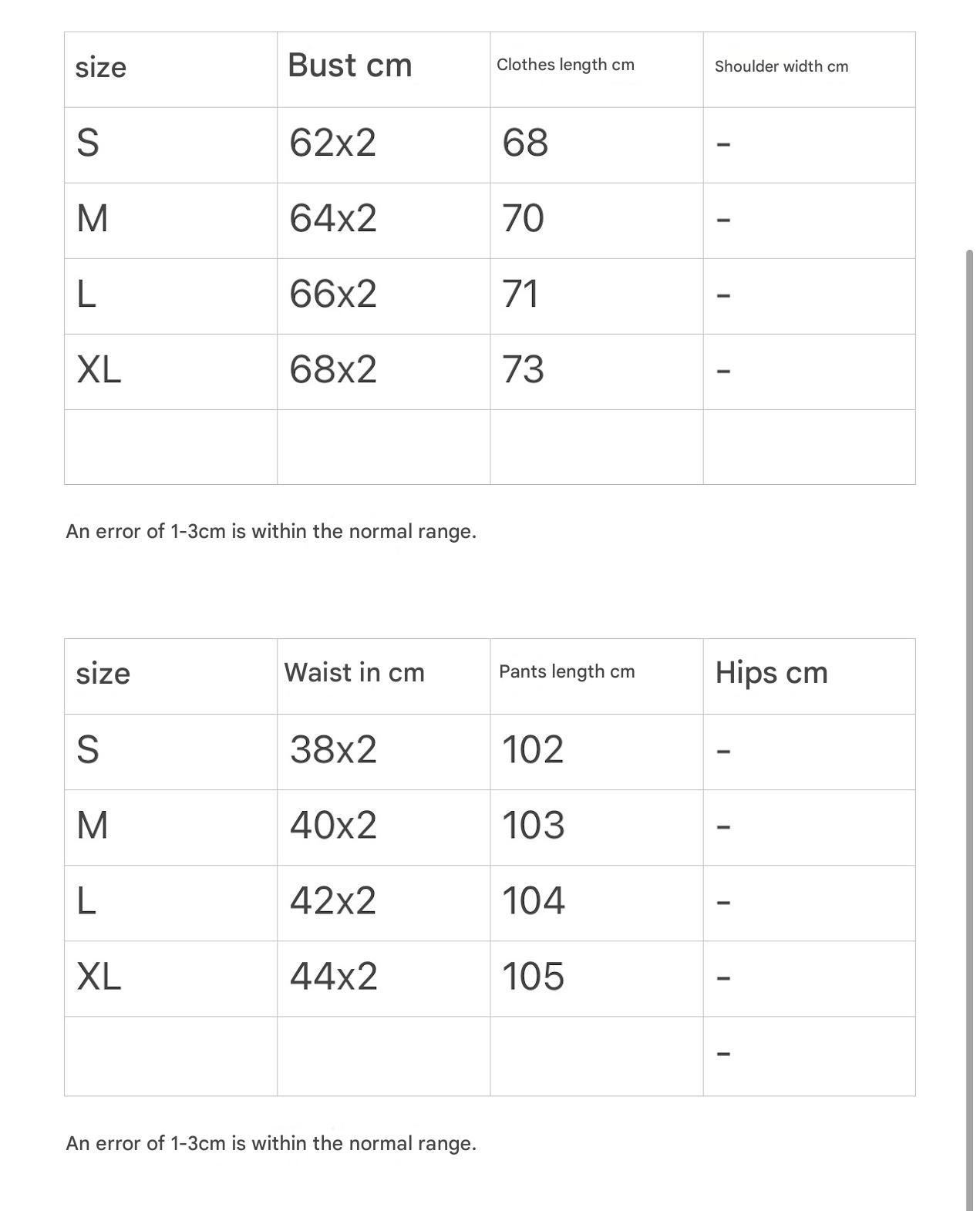Select the 66x2 bust cell

(333, 294)
